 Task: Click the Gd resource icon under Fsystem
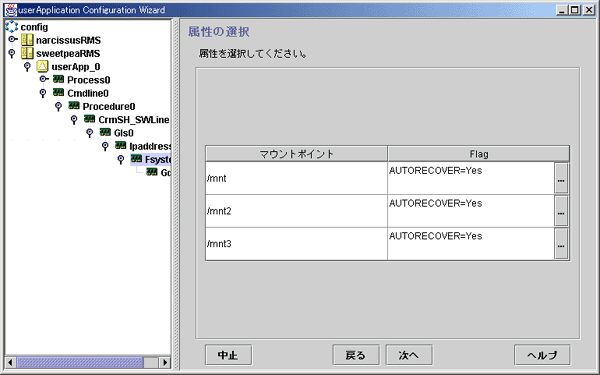(152, 172)
